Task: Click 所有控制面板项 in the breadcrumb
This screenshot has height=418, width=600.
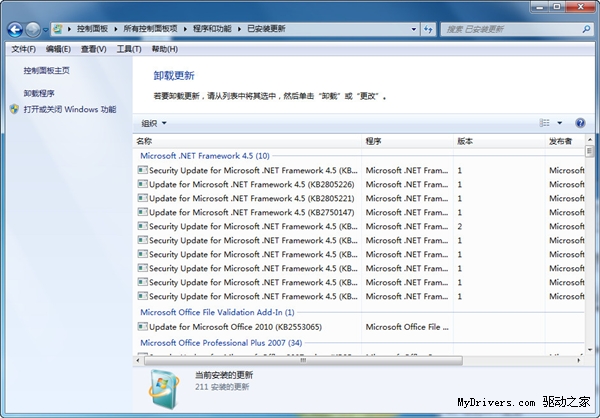Action: (150, 29)
